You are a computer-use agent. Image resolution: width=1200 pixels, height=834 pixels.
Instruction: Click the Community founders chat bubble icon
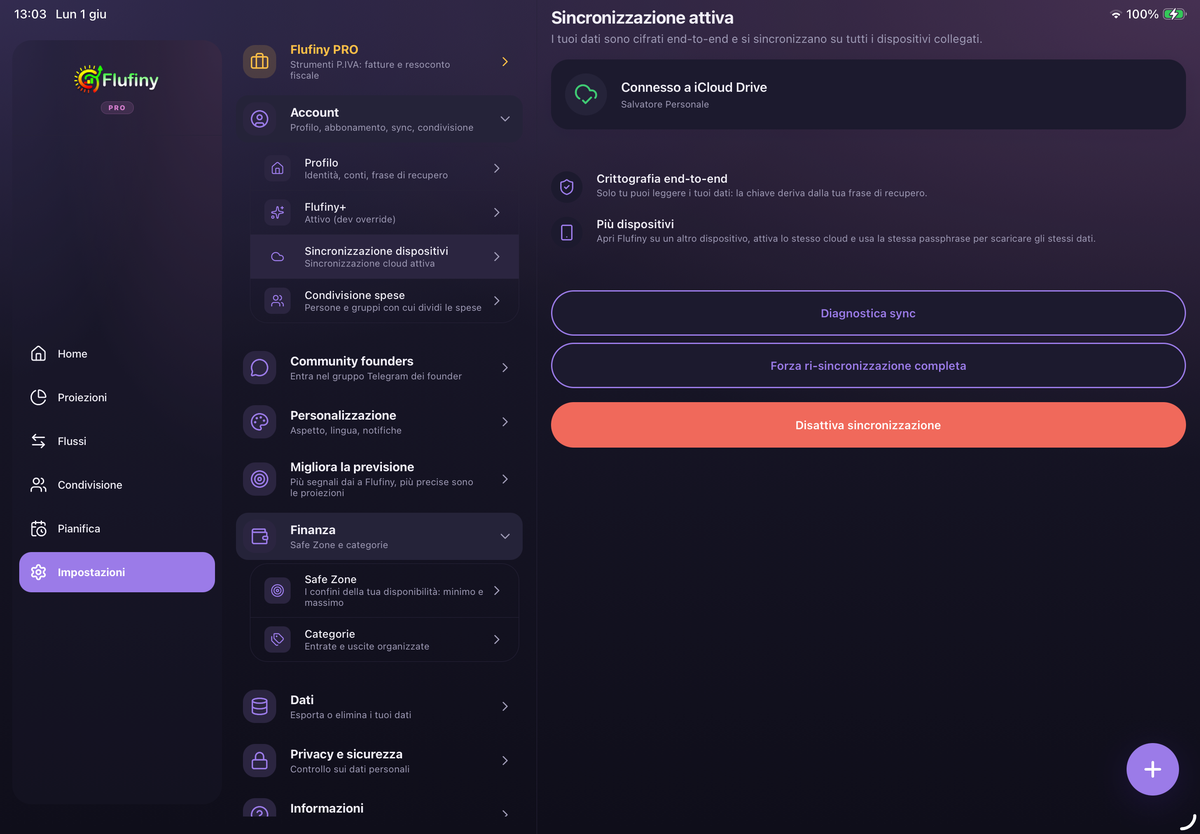[260, 368]
